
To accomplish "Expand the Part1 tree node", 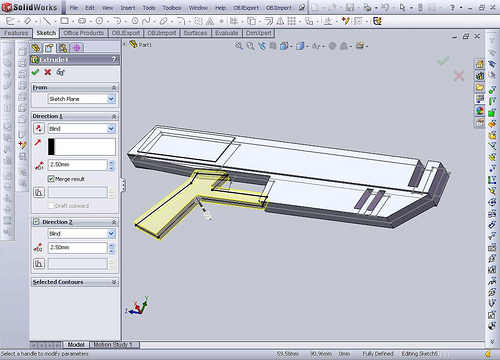I will (125, 44).
